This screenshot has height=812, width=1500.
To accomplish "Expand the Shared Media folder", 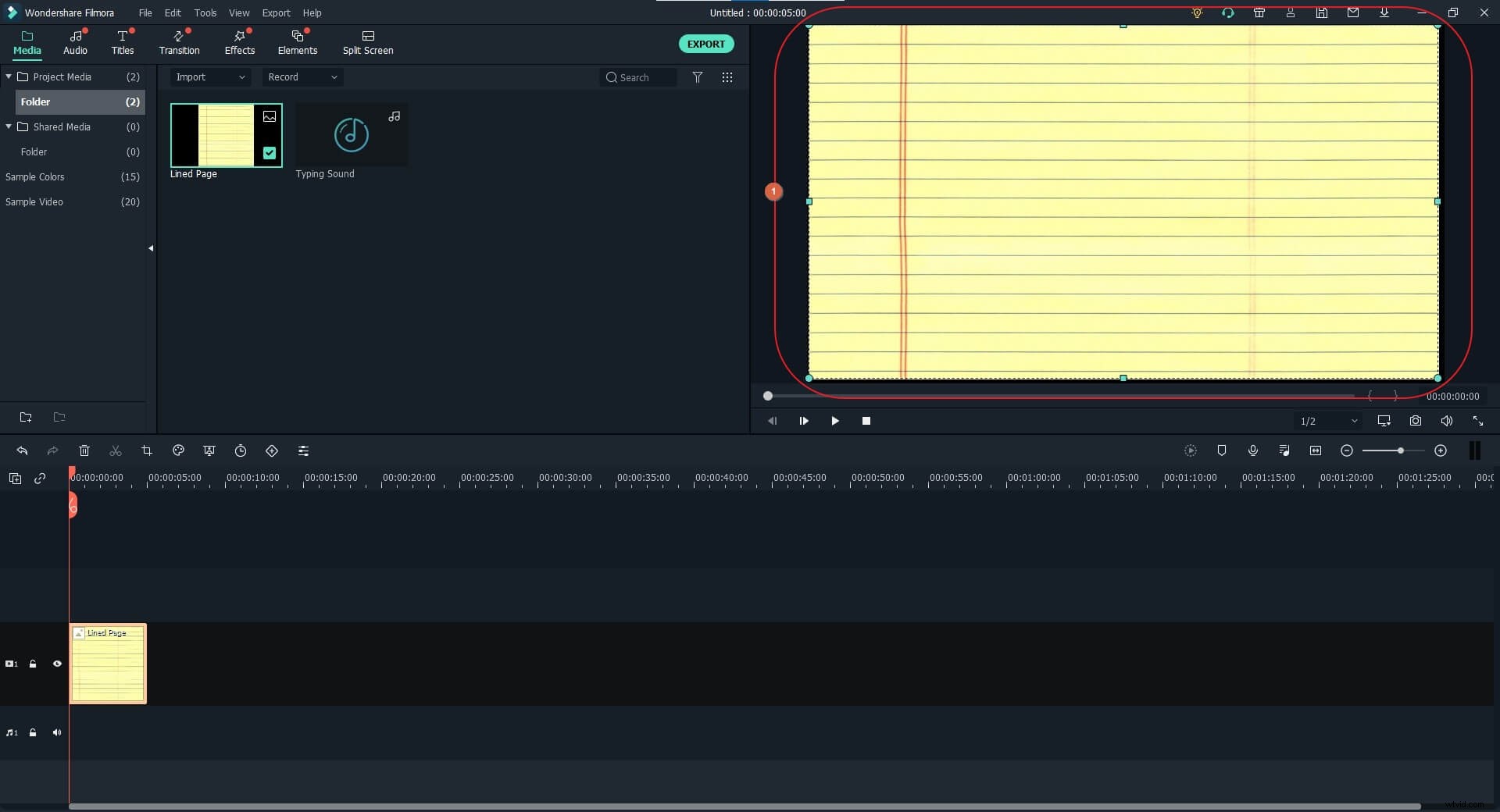I will click(x=8, y=126).
